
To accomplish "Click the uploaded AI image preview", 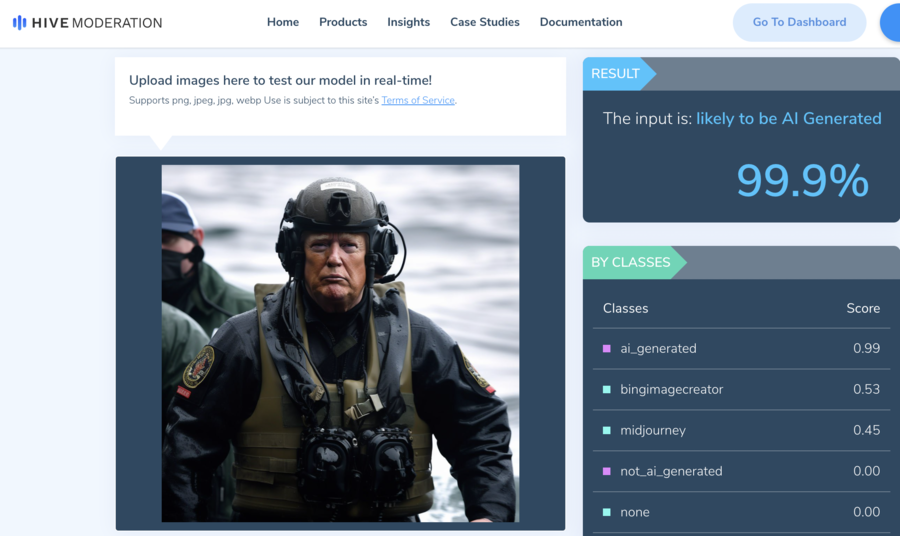I will [x=340, y=343].
